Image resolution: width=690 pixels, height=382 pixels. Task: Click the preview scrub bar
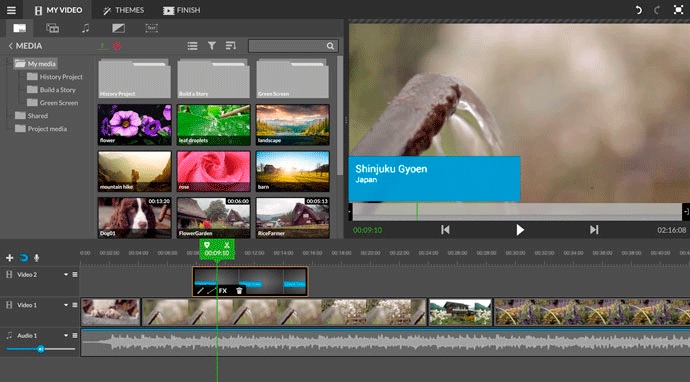point(517,212)
